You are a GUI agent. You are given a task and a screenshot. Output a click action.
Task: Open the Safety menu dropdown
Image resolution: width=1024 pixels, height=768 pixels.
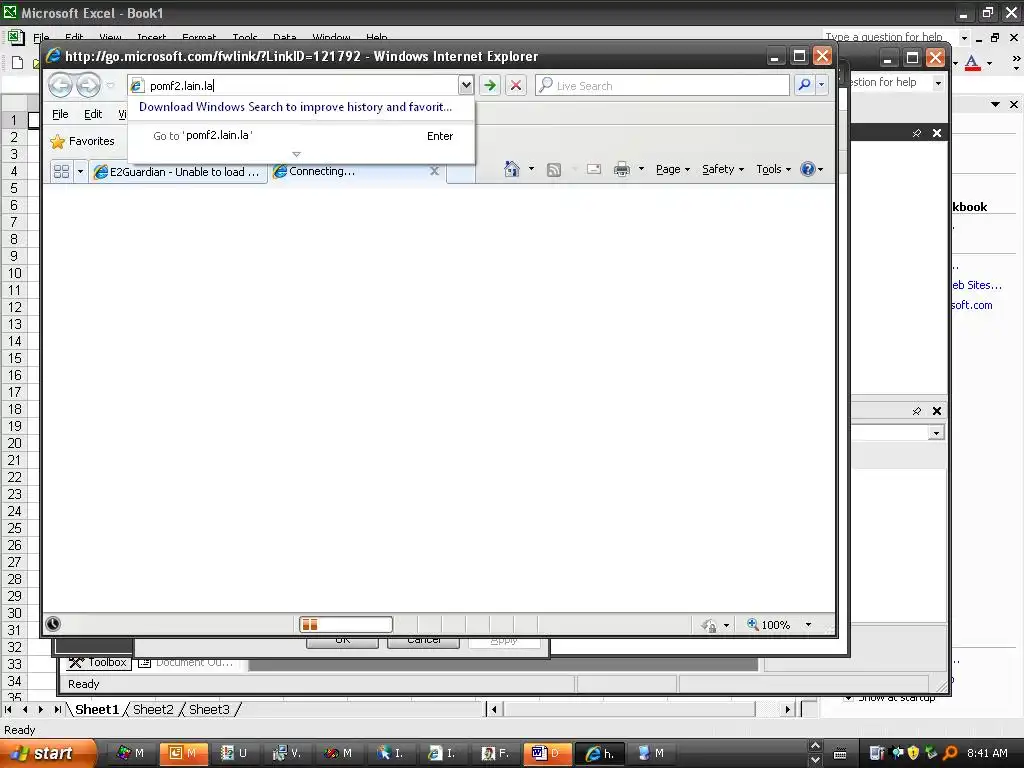(x=723, y=169)
